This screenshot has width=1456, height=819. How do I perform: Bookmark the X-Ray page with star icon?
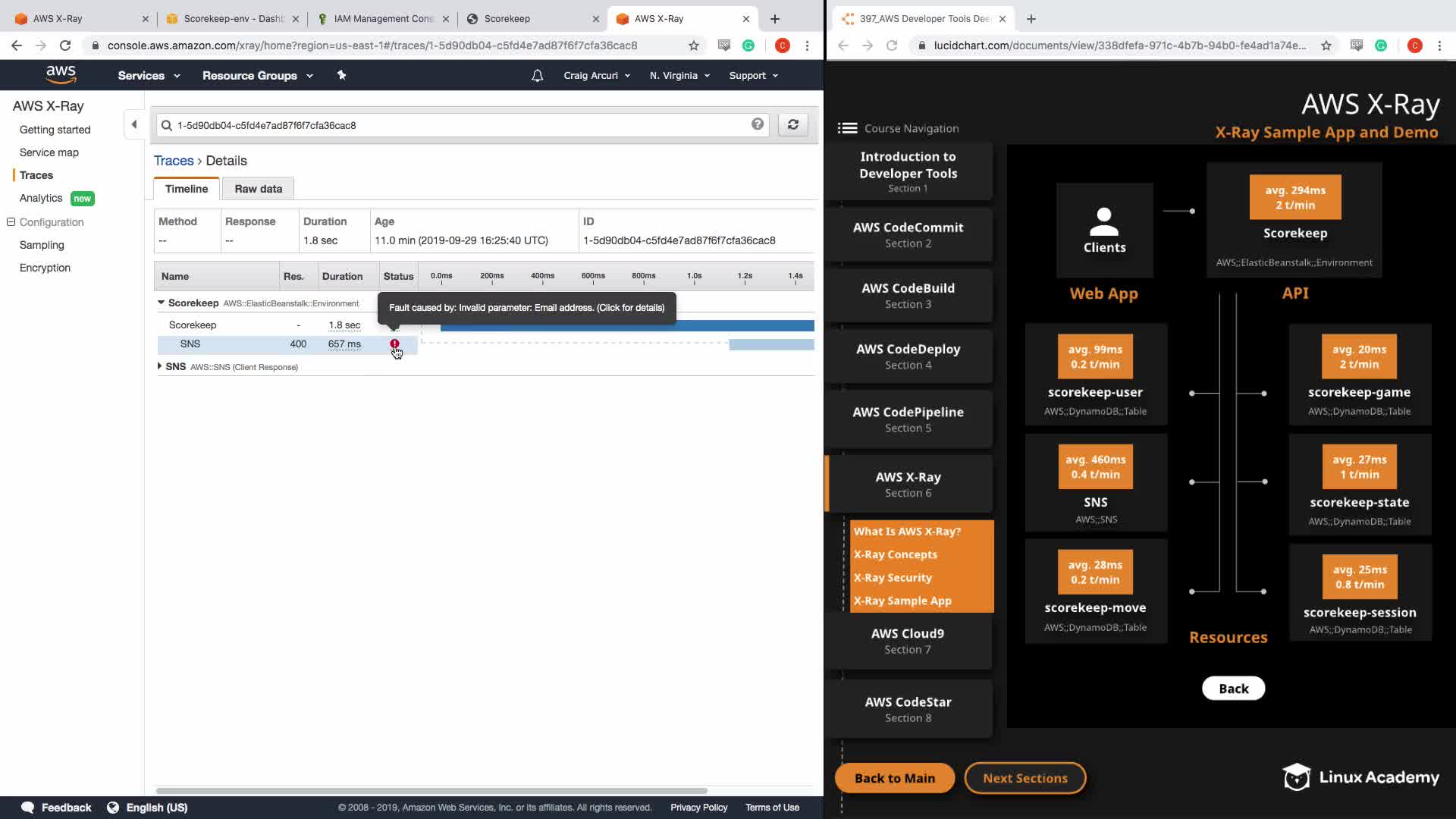point(693,45)
